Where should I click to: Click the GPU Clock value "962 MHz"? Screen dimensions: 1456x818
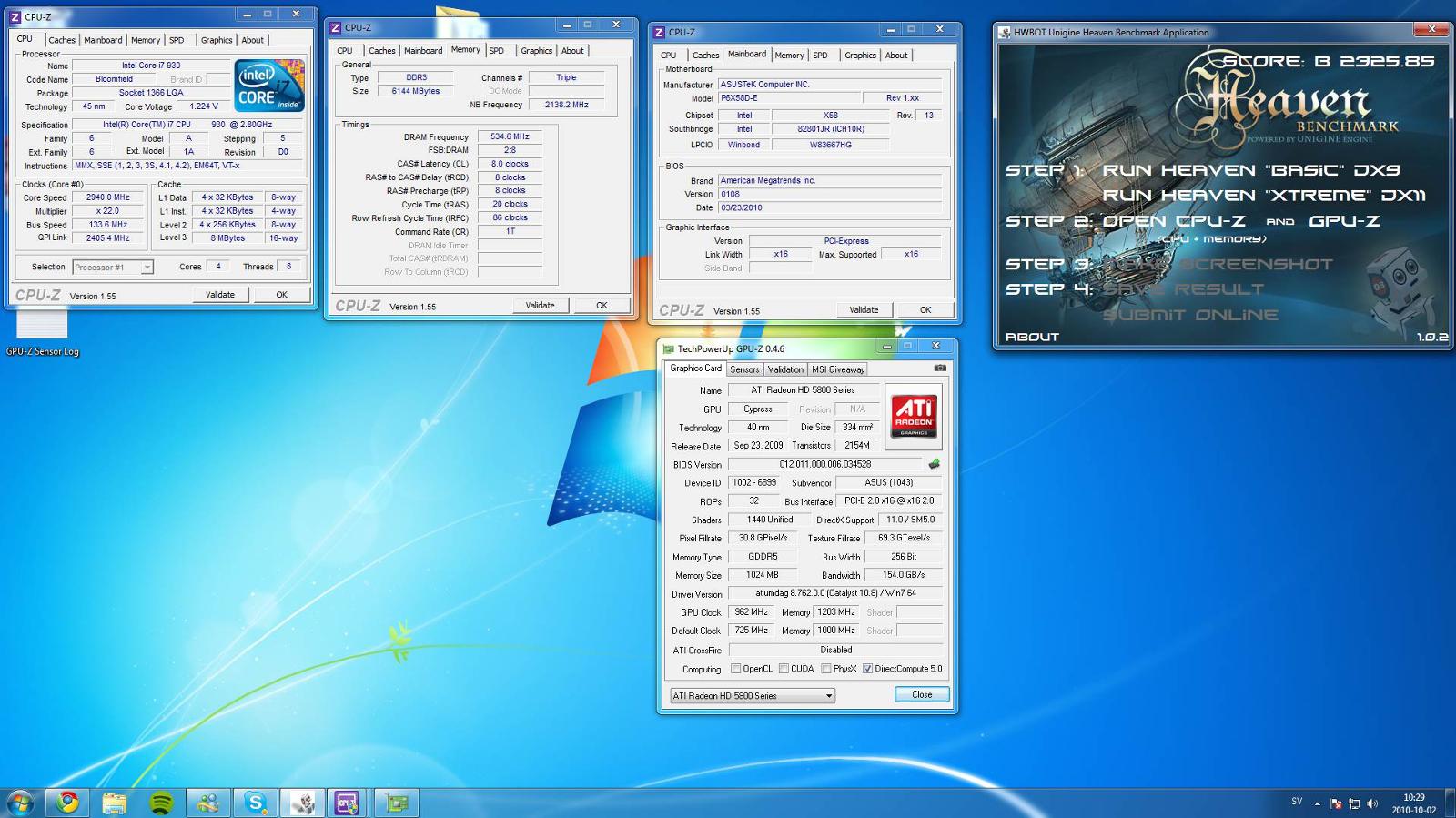[x=751, y=612]
